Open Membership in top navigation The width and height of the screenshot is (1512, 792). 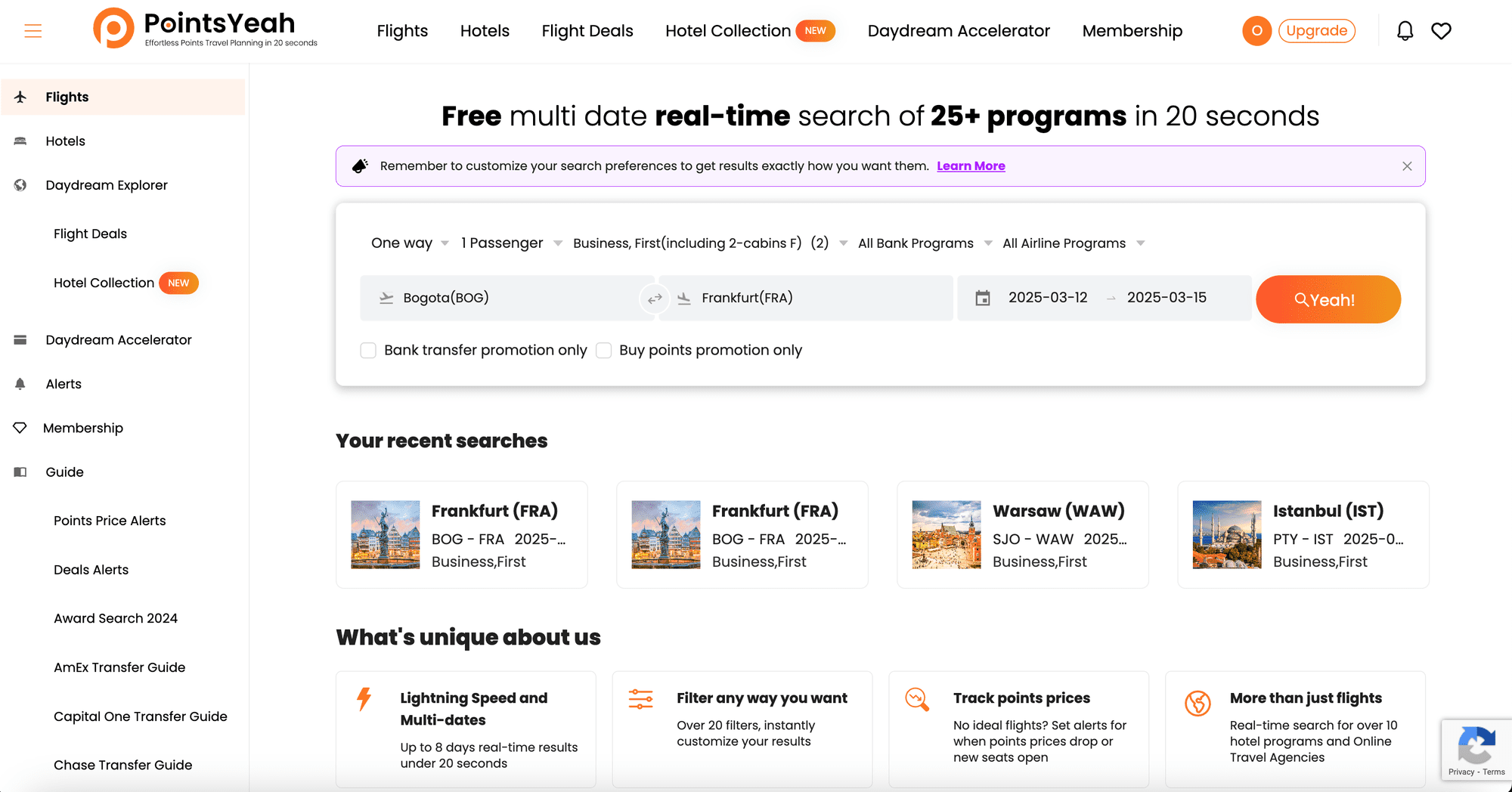1132,31
